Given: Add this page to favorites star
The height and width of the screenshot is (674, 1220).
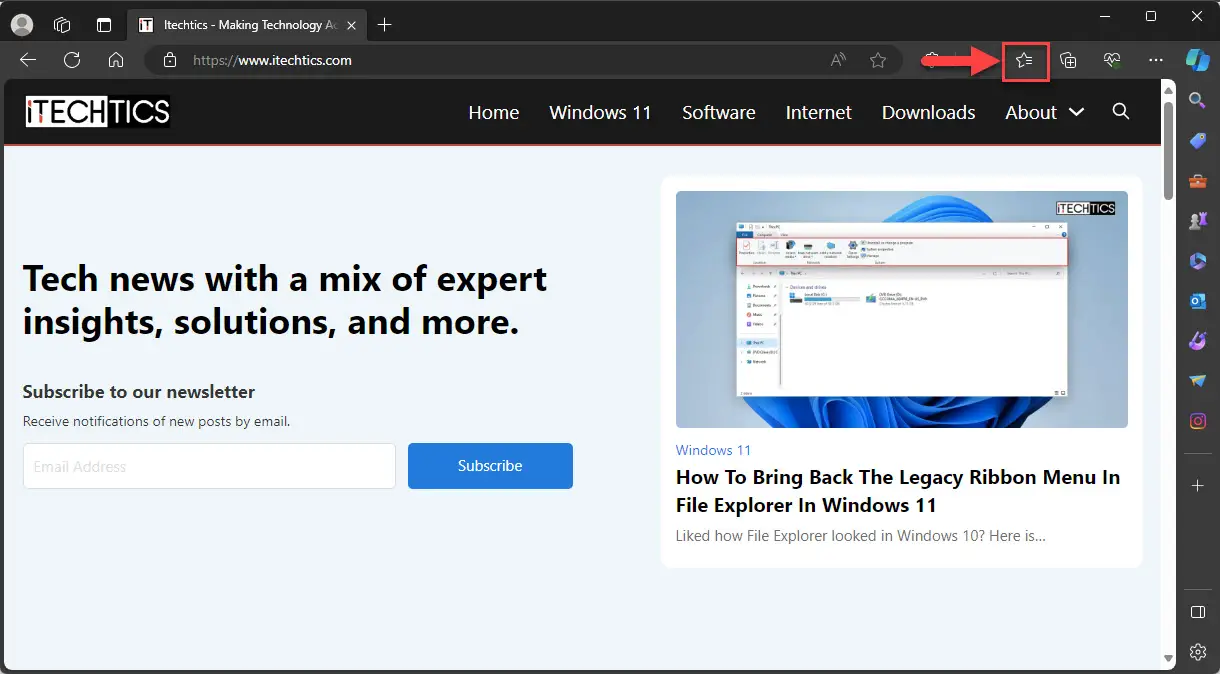Looking at the screenshot, I should click(x=878, y=61).
